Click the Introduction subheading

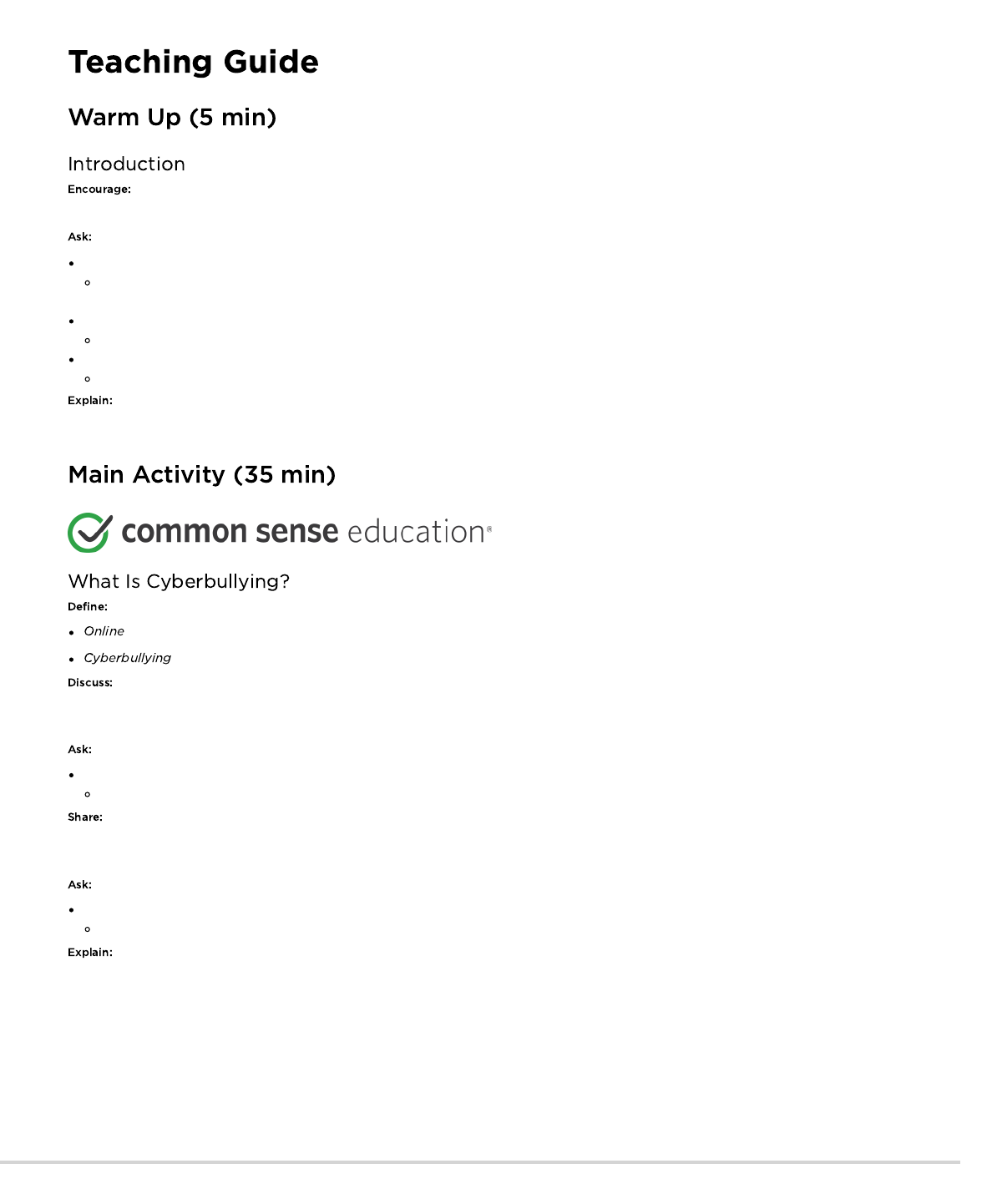pos(126,164)
